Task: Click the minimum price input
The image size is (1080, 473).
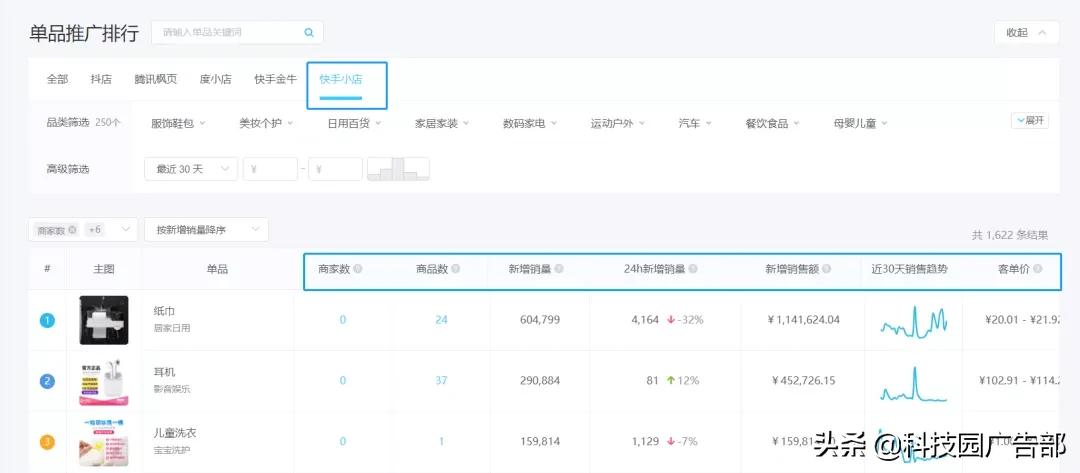Action: [x=270, y=169]
